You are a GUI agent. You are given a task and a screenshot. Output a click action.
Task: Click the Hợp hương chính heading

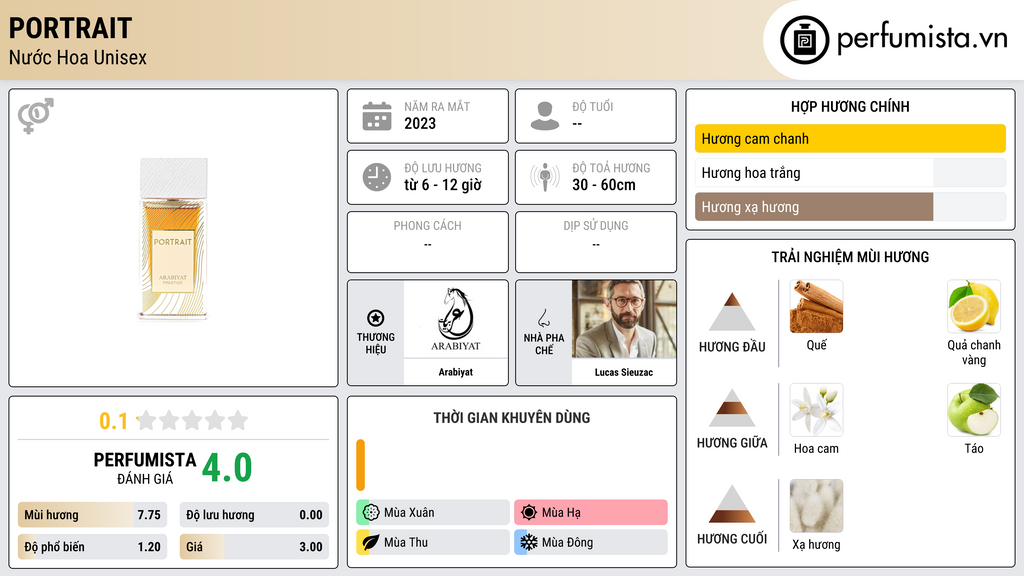(x=850, y=106)
